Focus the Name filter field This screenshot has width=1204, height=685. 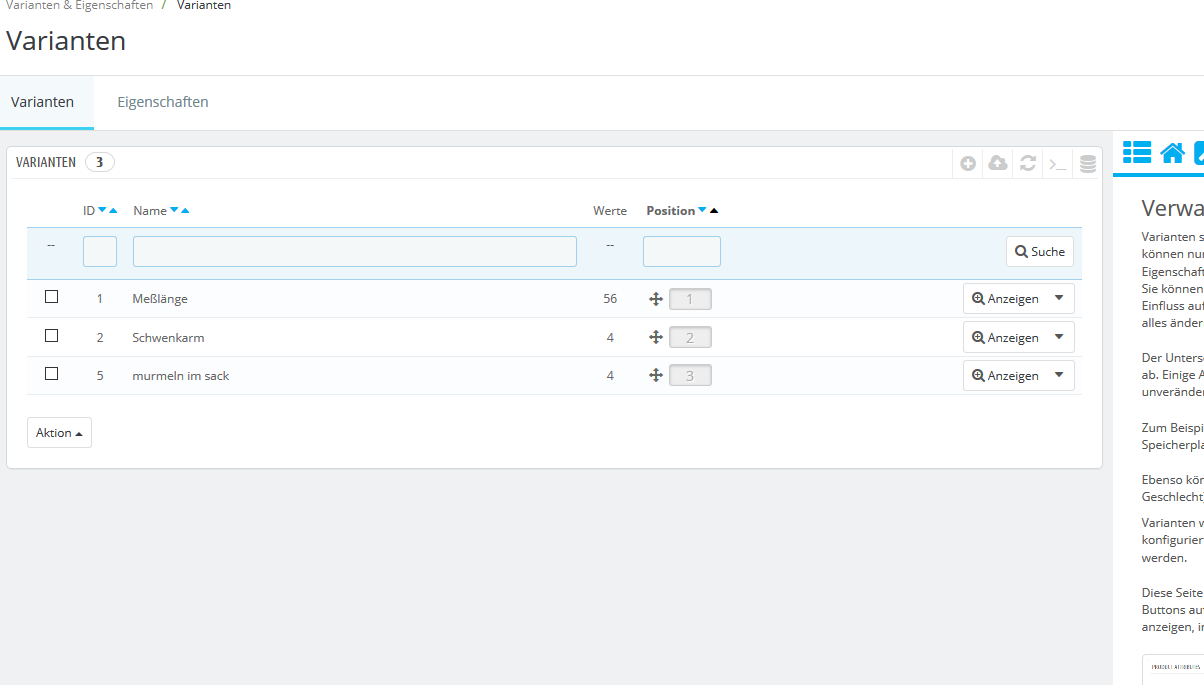click(355, 251)
